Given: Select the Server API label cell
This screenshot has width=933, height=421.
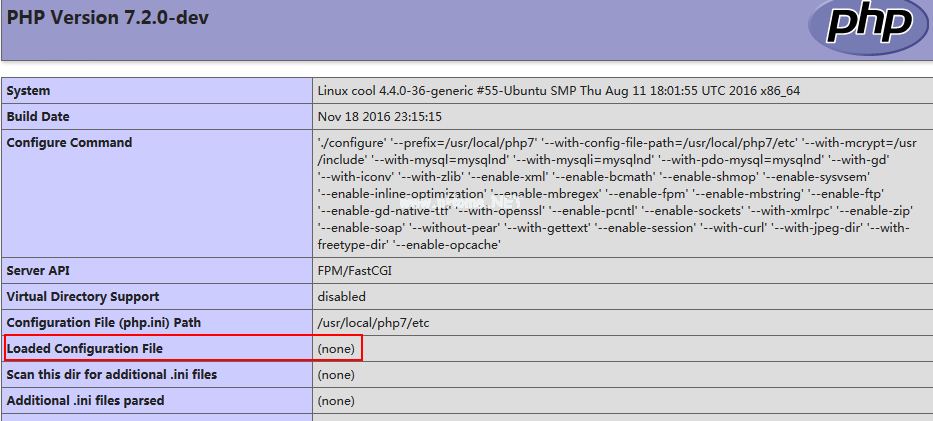Looking at the screenshot, I should [x=40, y=271].
